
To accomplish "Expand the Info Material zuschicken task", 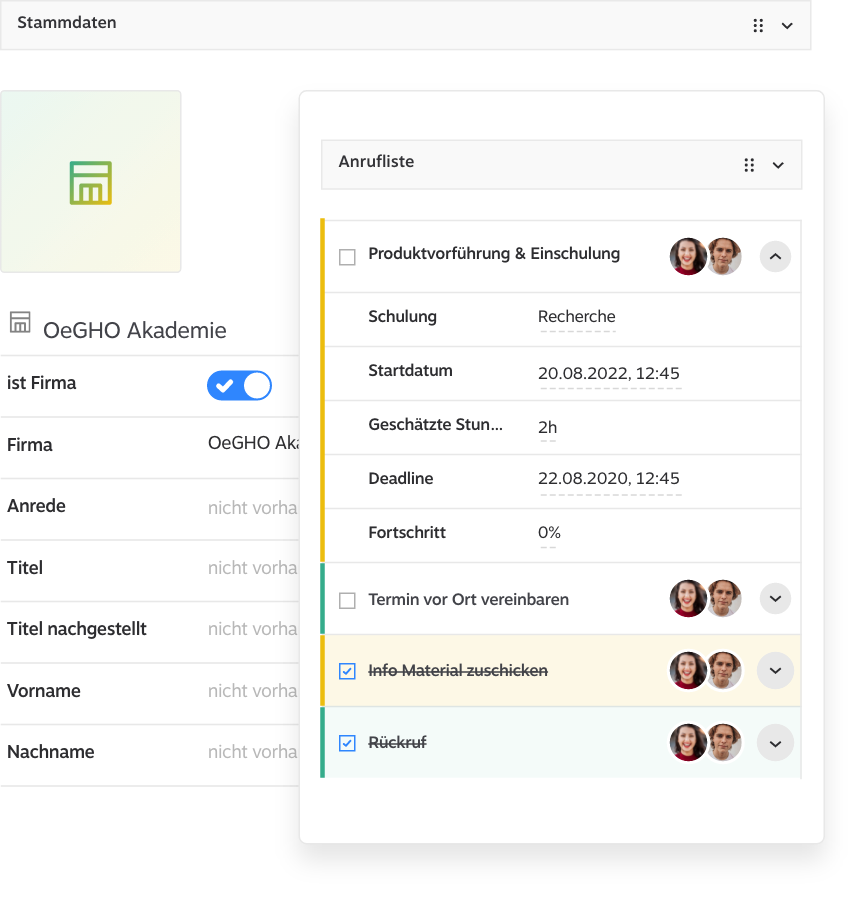I will click(x=775, y=670).
